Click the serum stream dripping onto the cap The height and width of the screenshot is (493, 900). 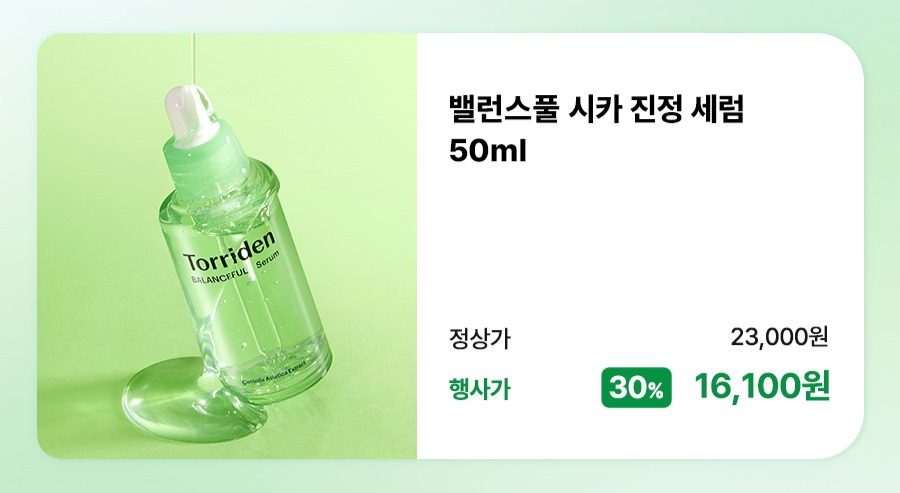click(193, 60)
